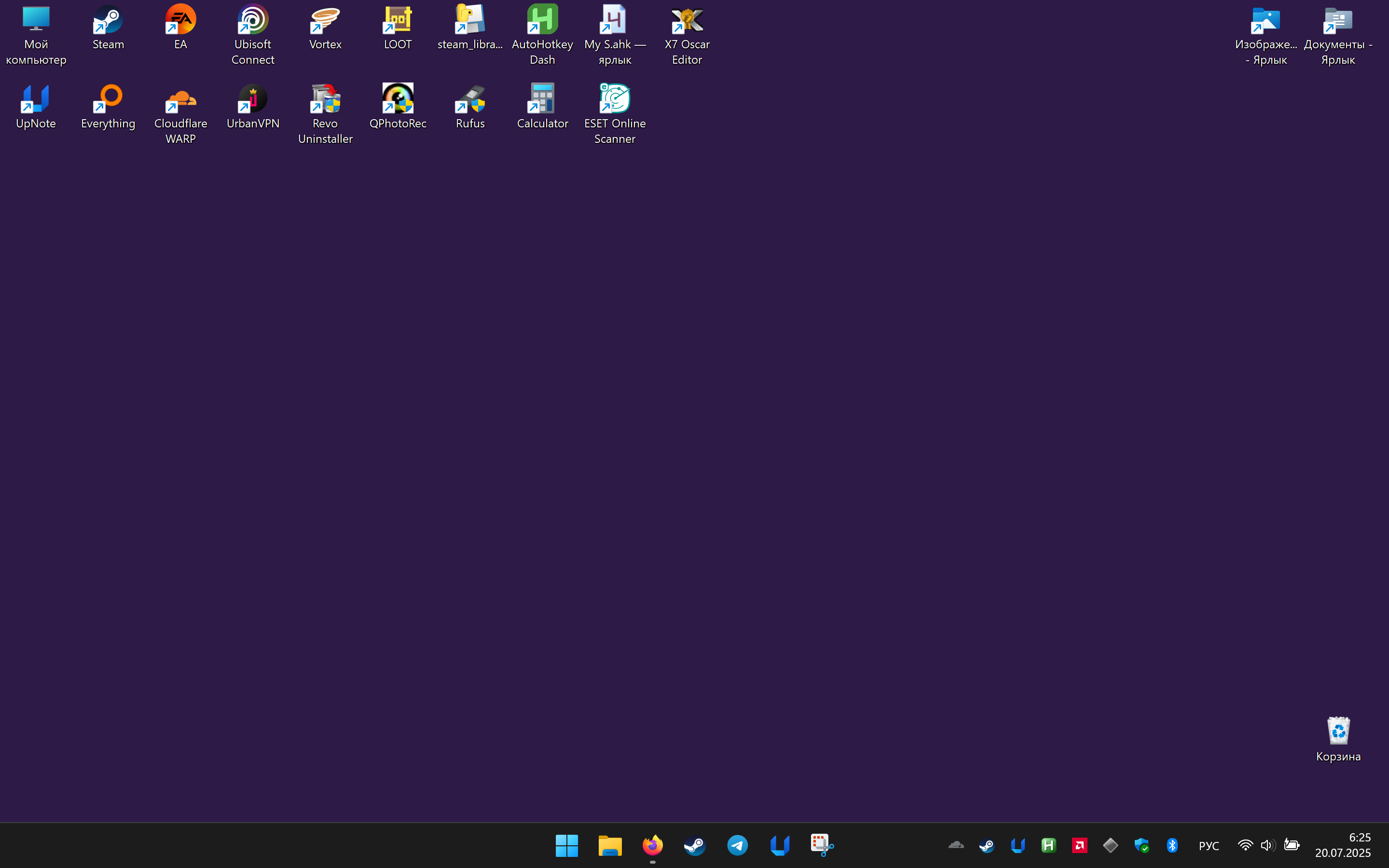
Task: Click the Steam system tray icon
Action: pos(987,845)
